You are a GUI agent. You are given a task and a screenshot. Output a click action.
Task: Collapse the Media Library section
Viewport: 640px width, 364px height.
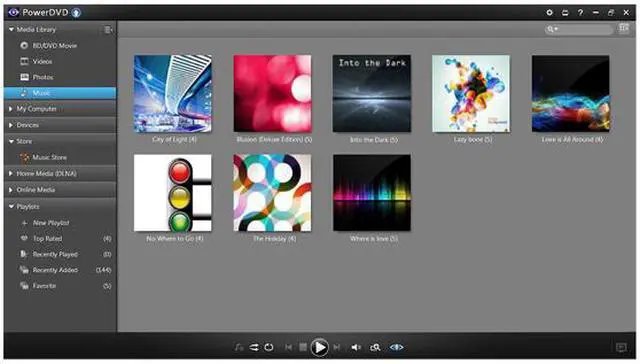[x=11, y=29]
